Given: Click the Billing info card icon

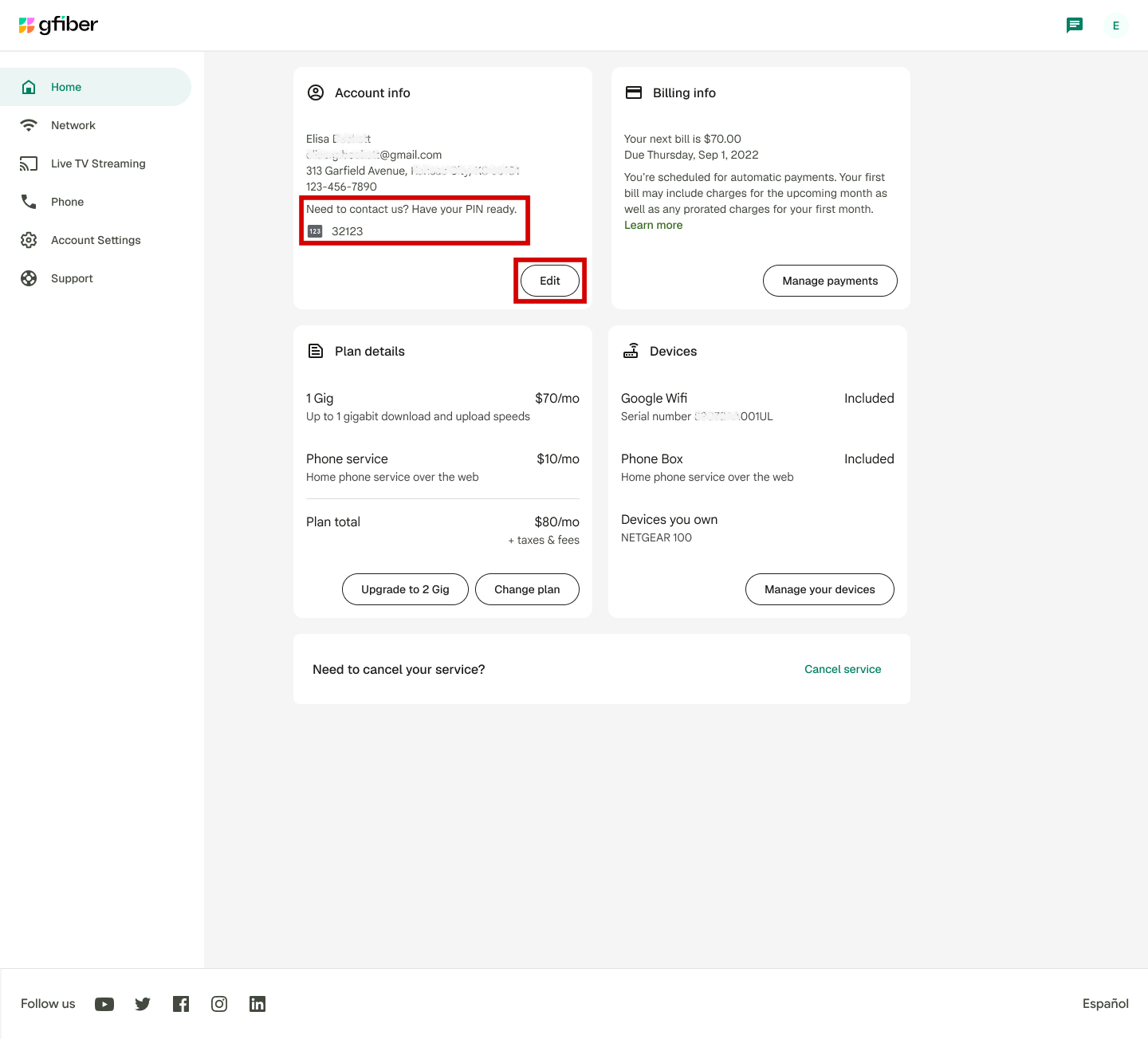Looking at the screenshot, I should 634,92.
